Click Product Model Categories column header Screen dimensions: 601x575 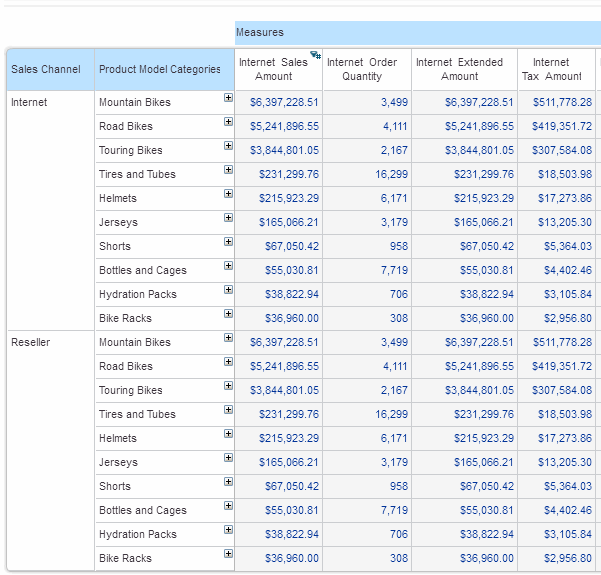(x=160, y=69)
